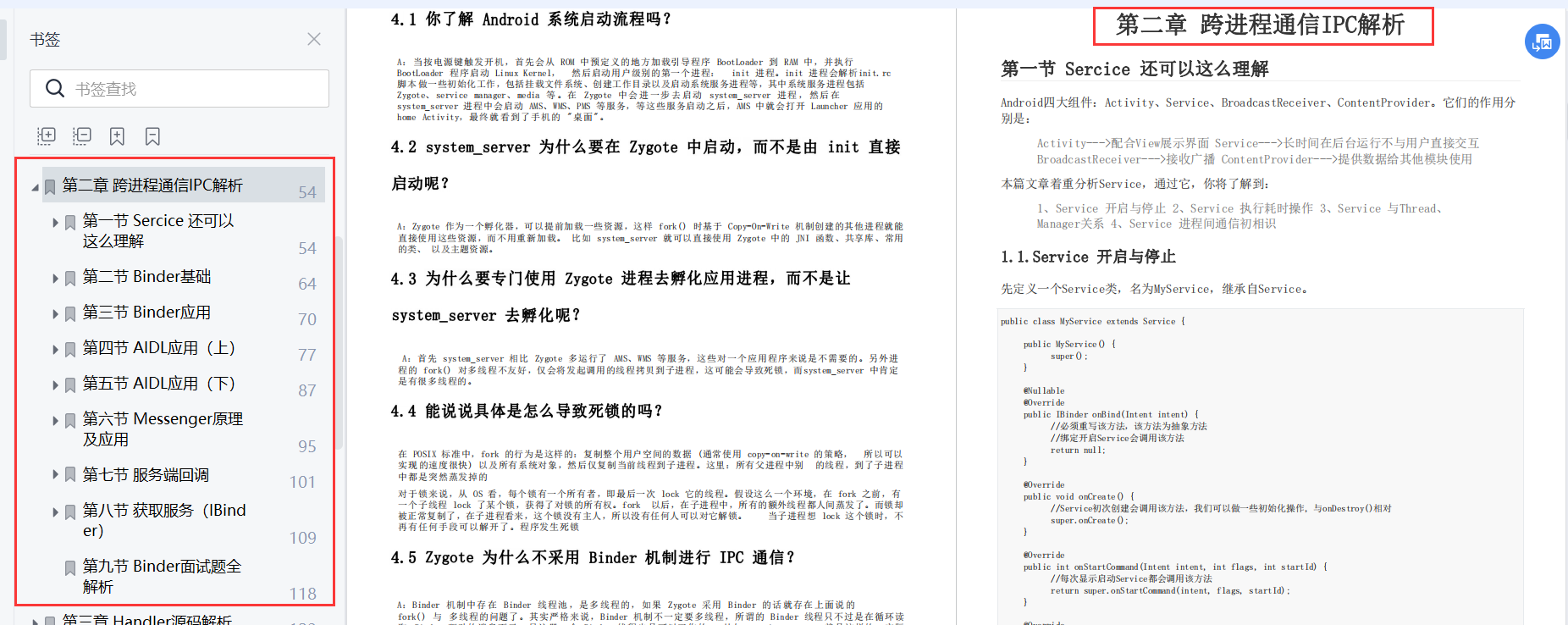
Task: Click the paragraph starting Android四大组件
Action: [1258, 110]
